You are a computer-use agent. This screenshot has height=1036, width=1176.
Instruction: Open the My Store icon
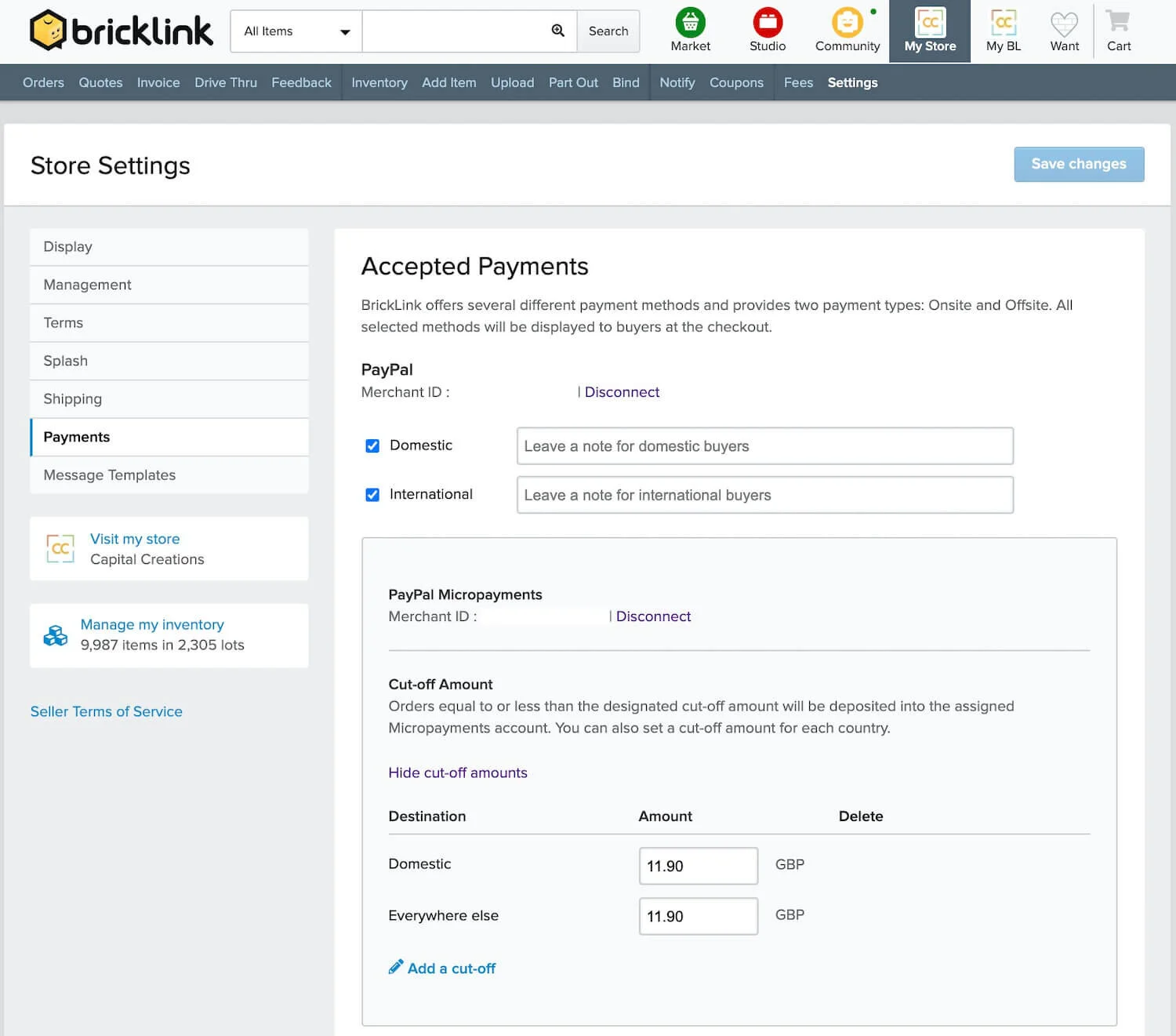click(x=930, y=31)
